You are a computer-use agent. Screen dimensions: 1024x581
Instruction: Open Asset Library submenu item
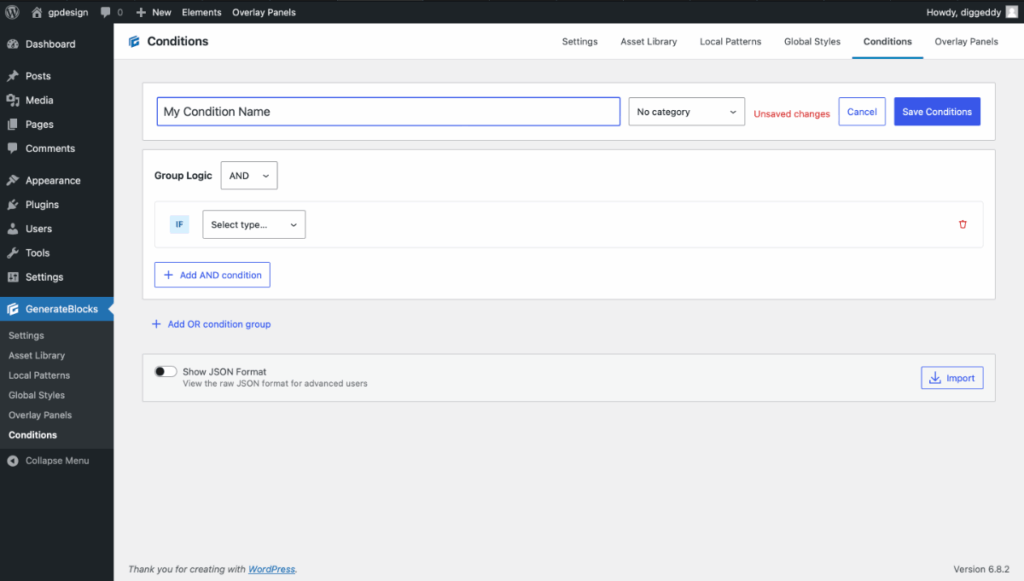tap(37, 355)
